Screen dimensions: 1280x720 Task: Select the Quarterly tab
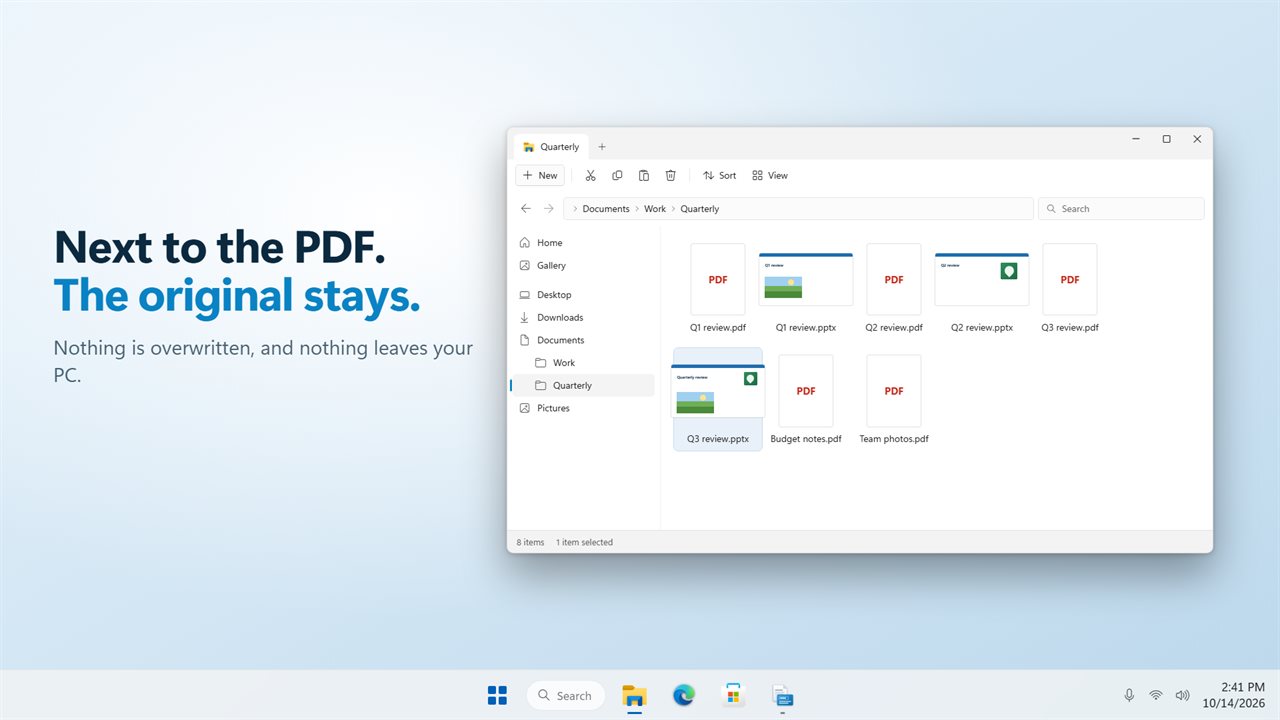[x=552, y=147]
